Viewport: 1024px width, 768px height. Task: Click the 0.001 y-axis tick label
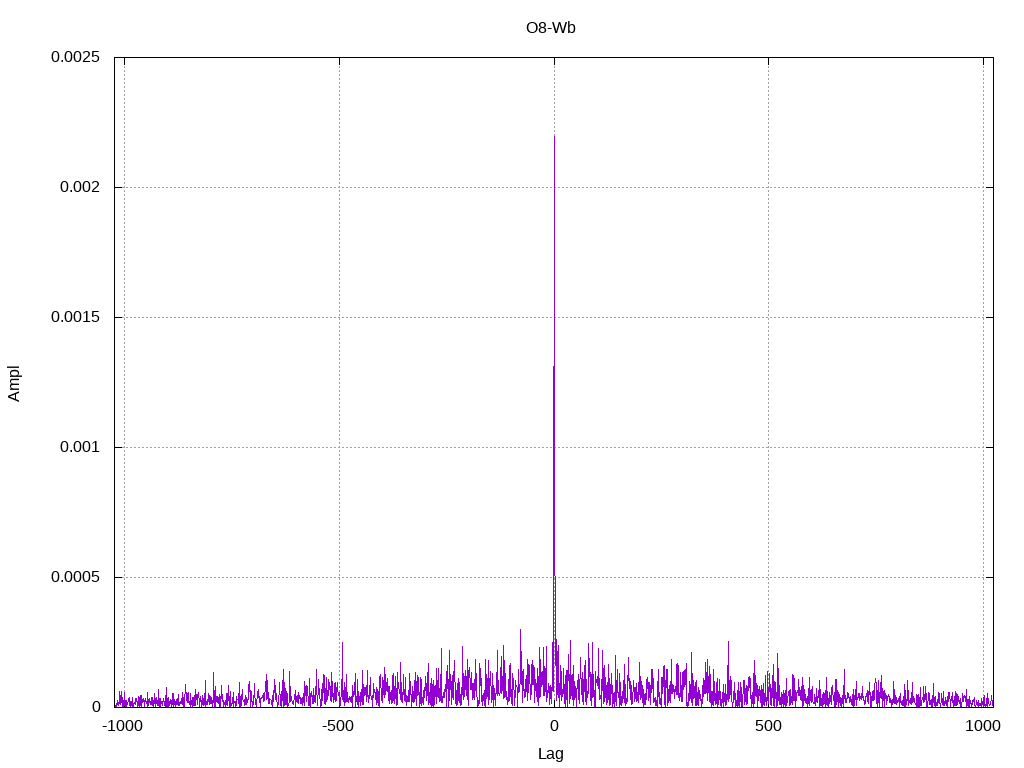click(80, 447)
